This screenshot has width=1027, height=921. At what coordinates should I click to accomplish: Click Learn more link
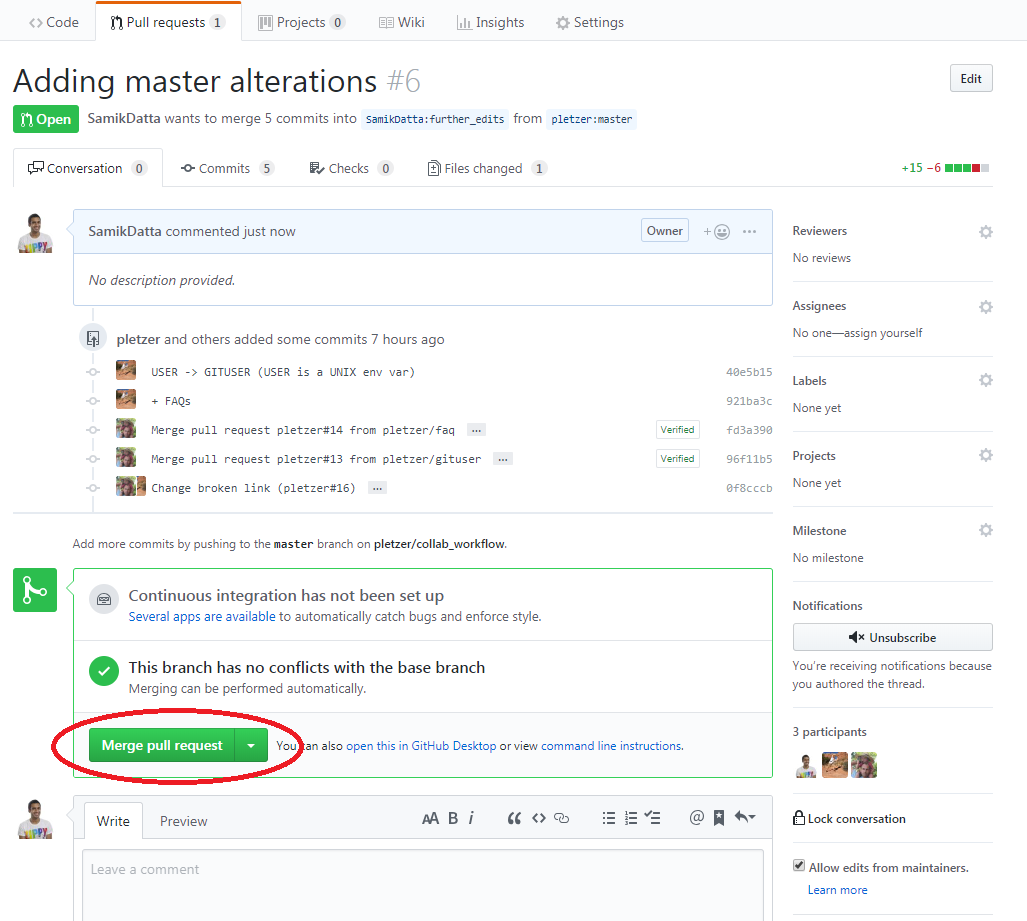pyautogui.click(x=837, y=890)
